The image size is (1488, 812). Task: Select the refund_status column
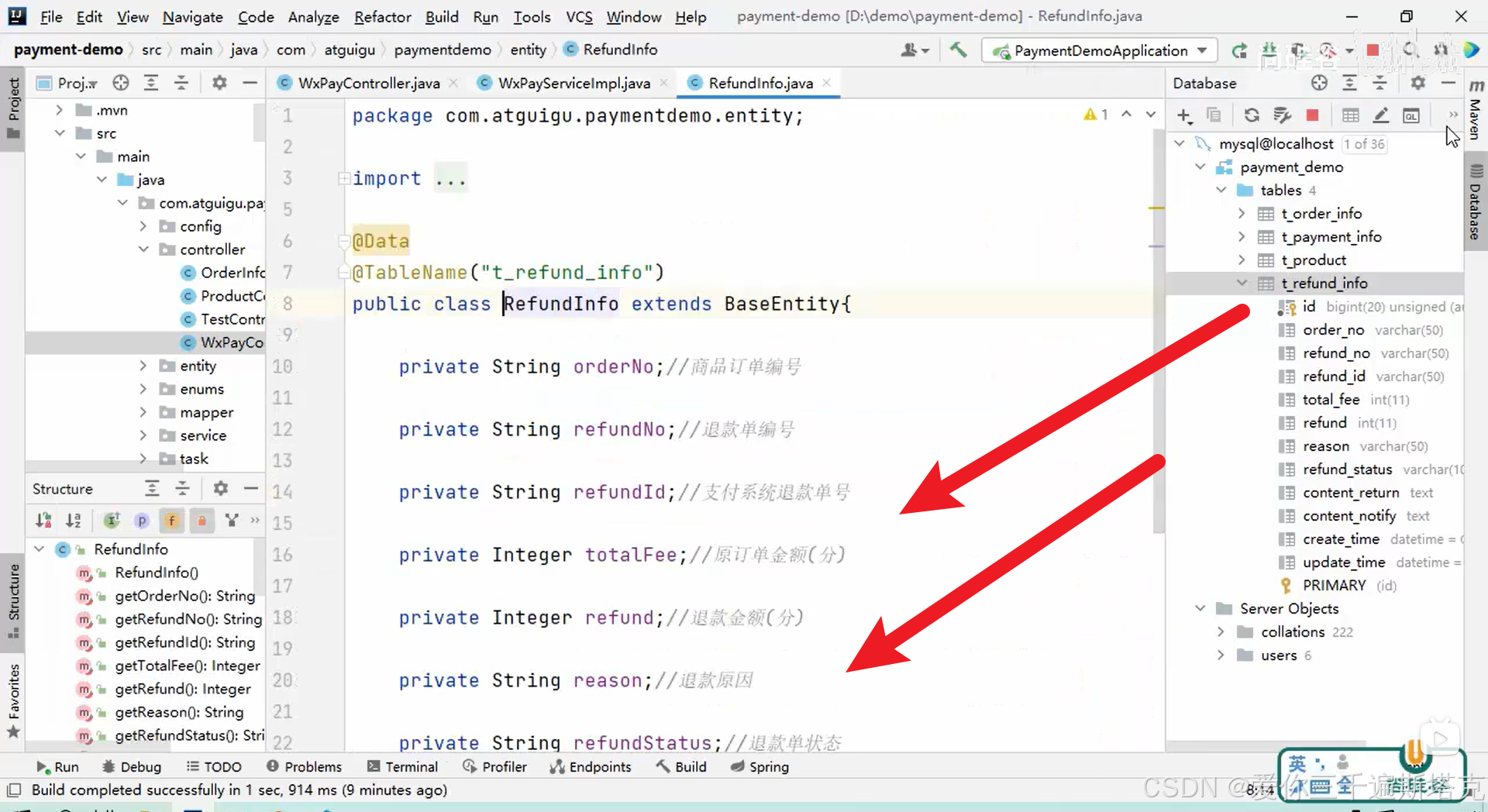(1347, 470)
